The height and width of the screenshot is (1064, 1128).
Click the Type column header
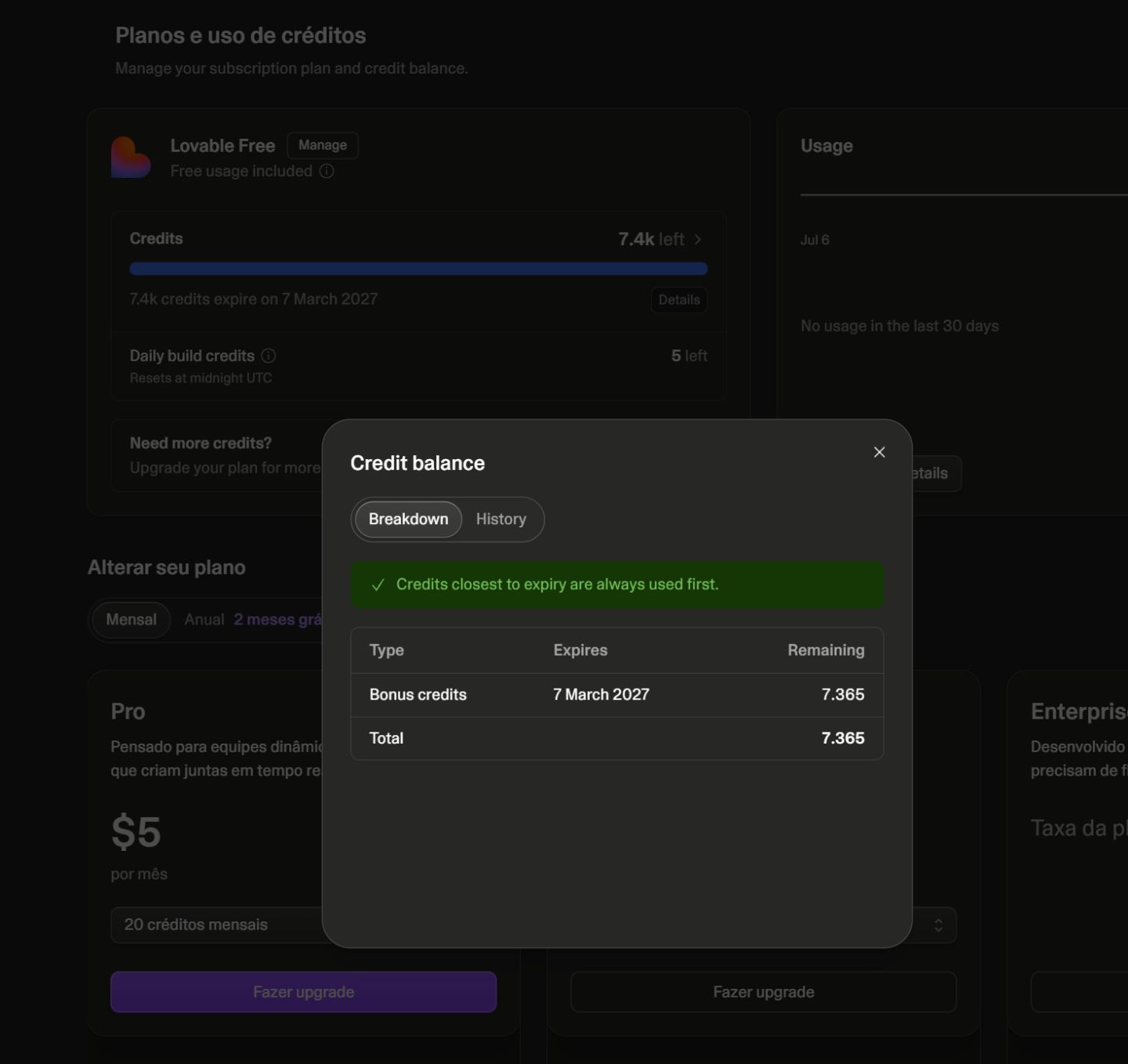coord(386,650)
